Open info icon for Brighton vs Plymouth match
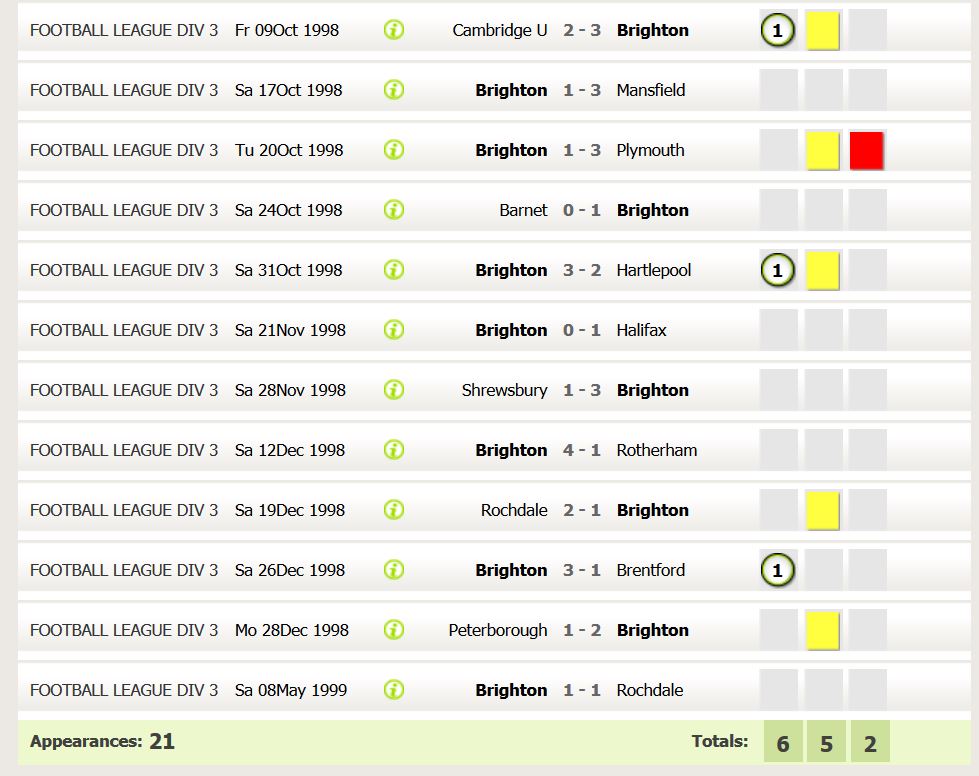This screenshot has height=776, width=979. coord(394,149)
